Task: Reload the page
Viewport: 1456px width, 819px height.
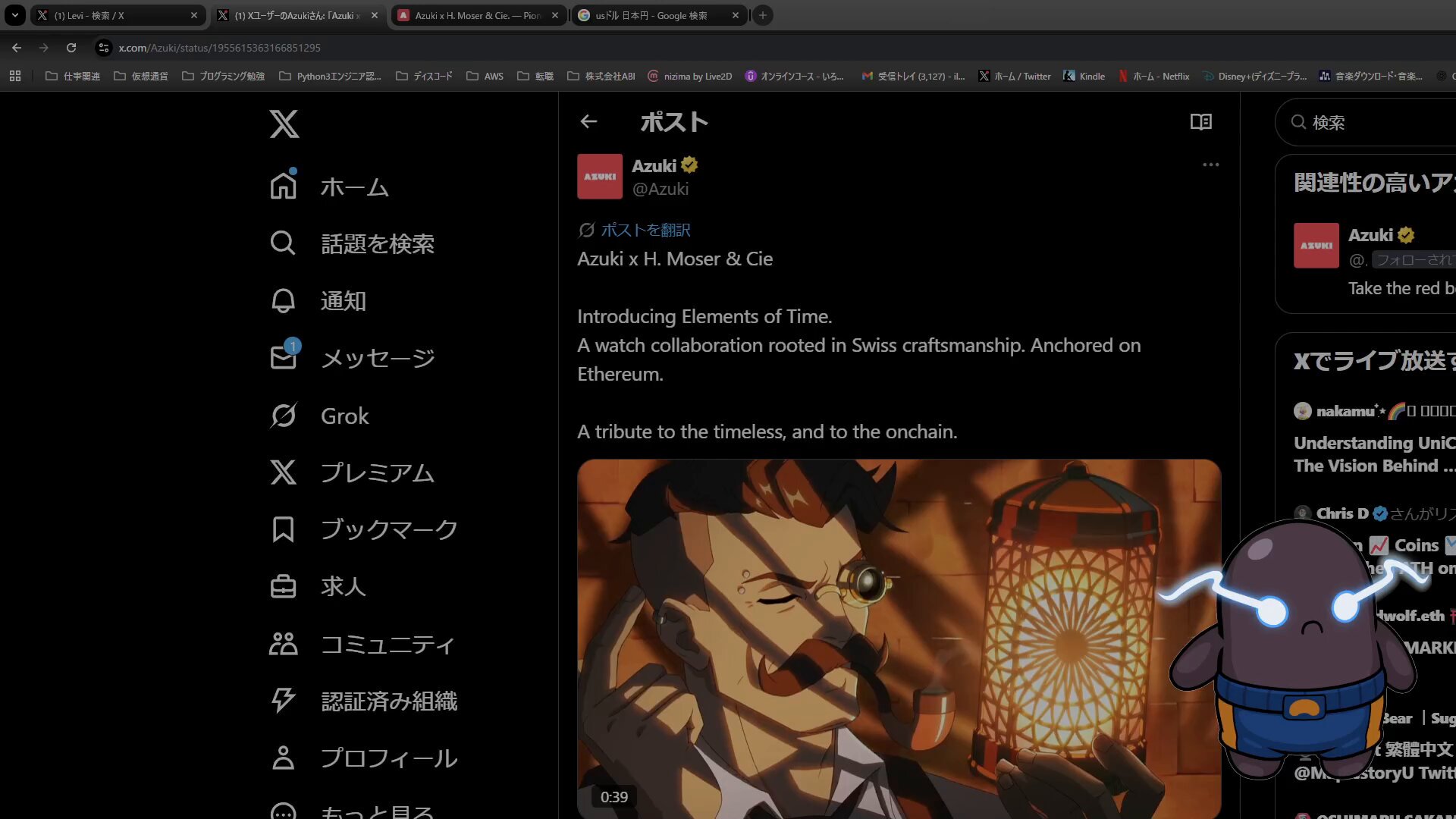Action: coord(71,48)
